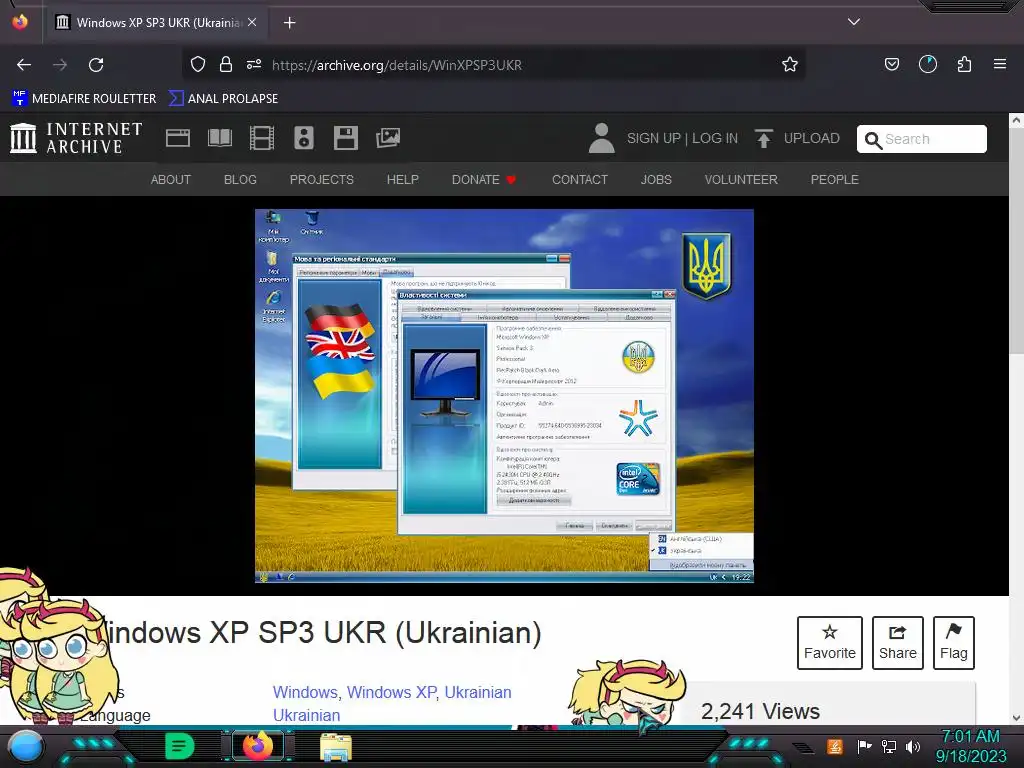Viewport: 1024px width, 768px height.
Task: Open MEDIAFIRE ROULETTER bookmark
Action: (84, 99)
